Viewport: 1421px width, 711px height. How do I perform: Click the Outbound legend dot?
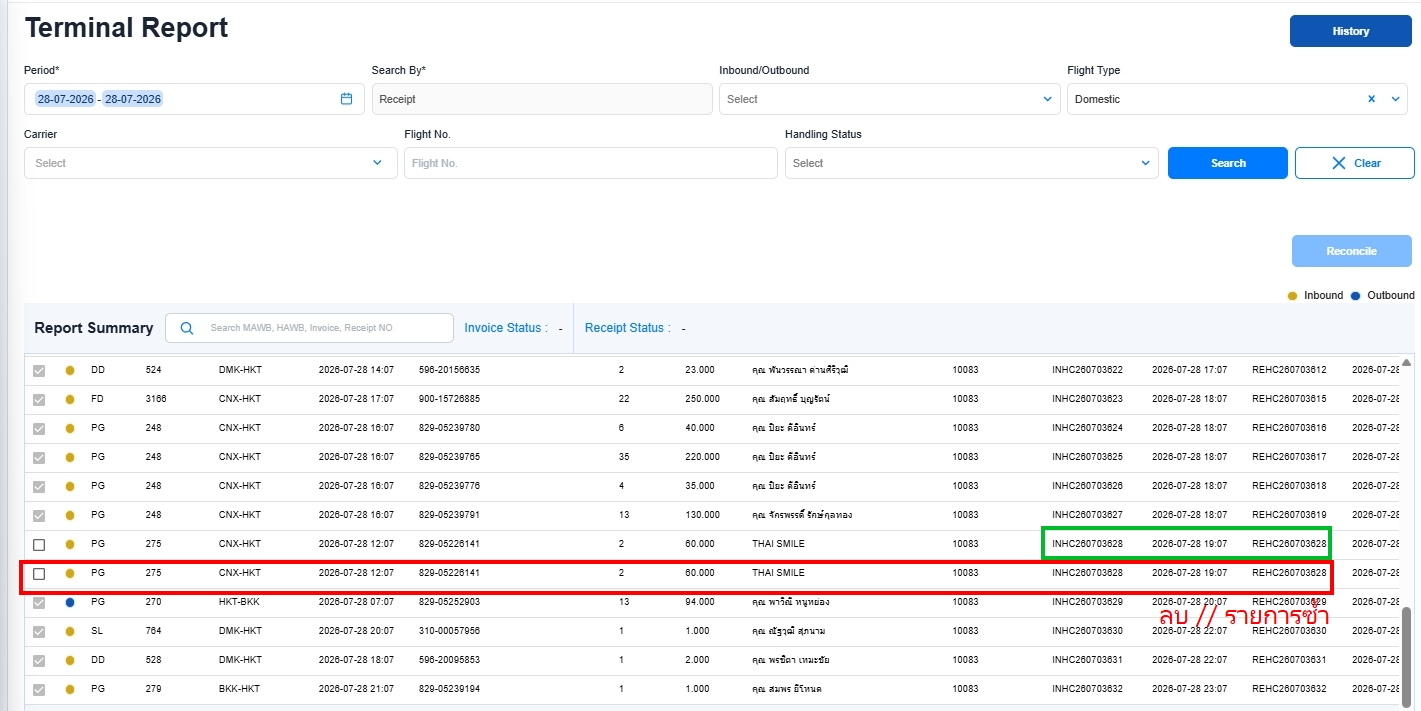pyautogui.click(x=1356, y=296)
